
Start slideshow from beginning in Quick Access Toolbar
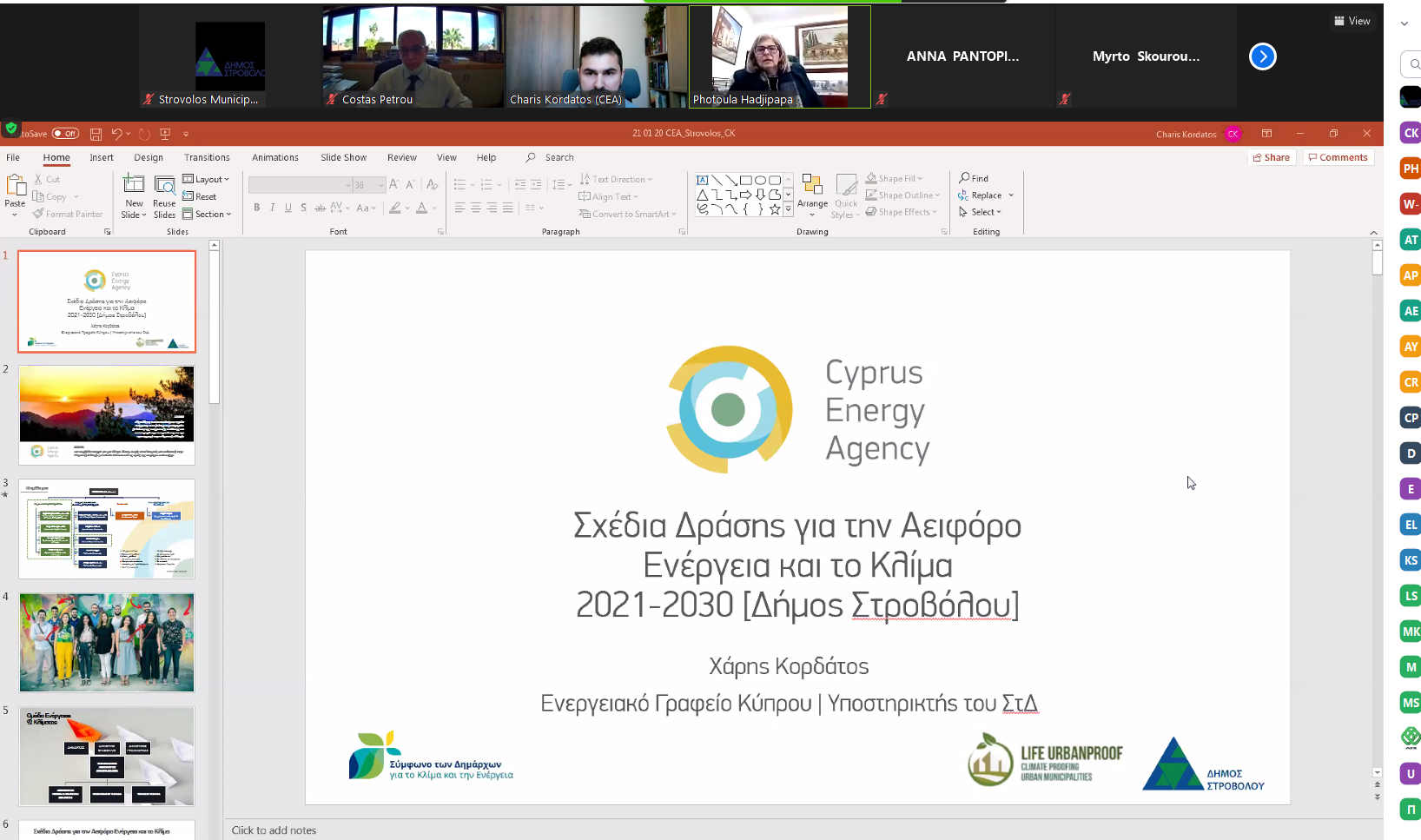165,134
